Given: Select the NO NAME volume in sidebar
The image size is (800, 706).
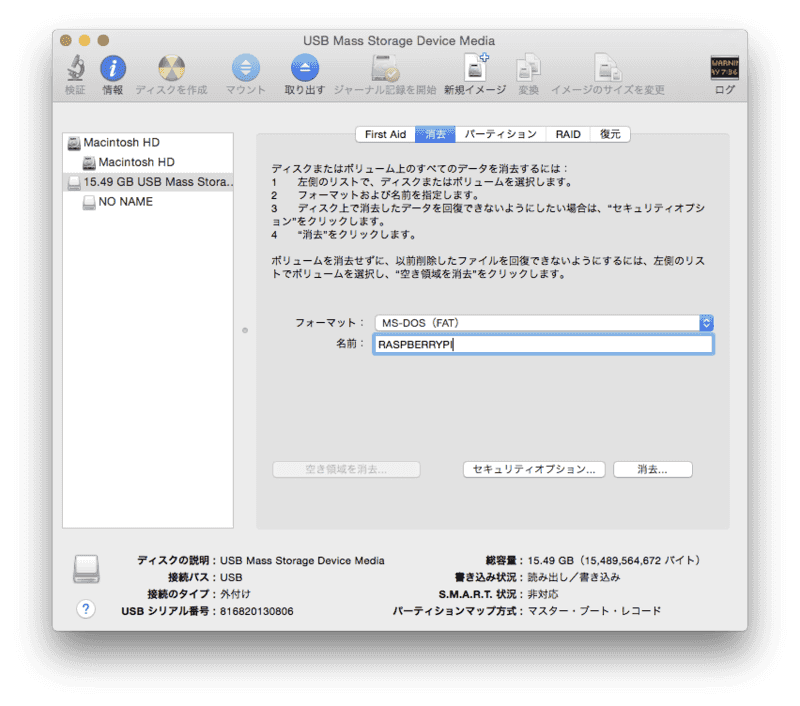Looking at the screenshot, I should (125, 201).
